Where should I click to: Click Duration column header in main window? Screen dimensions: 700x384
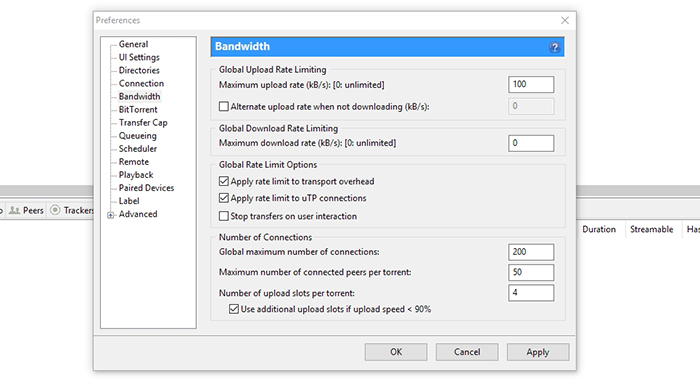coord(599,229)
